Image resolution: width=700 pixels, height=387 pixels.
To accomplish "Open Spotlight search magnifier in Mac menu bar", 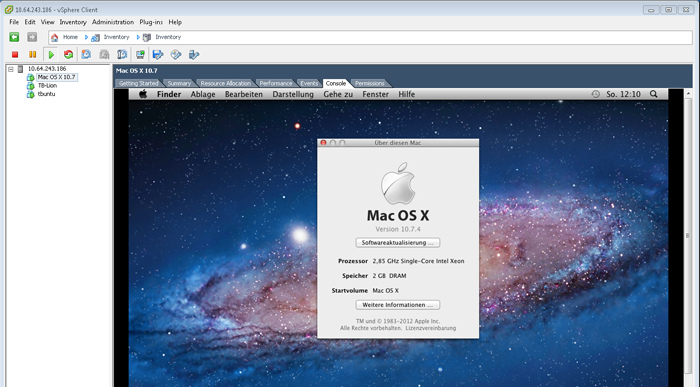I will point(654,94).
